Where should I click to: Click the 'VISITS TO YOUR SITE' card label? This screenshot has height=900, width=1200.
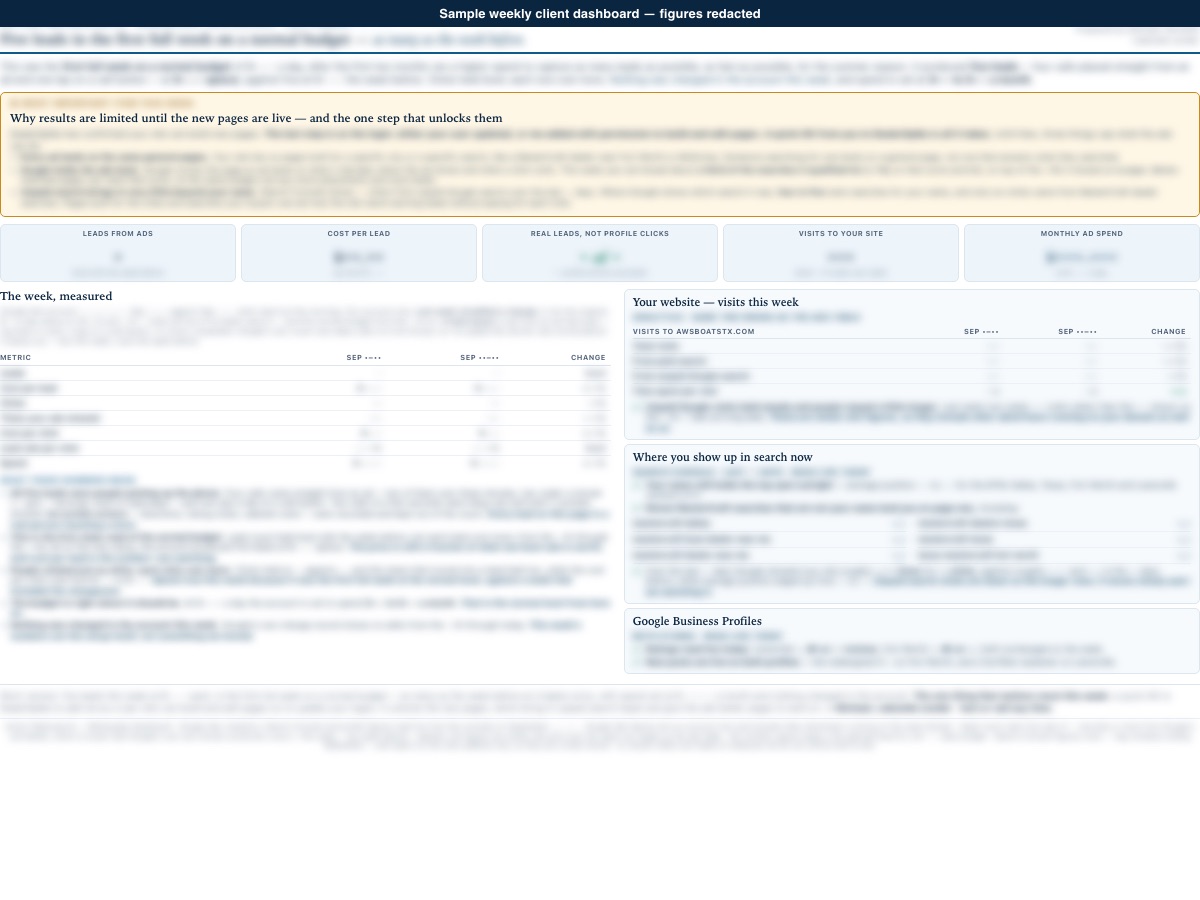[x=841, y=233]
